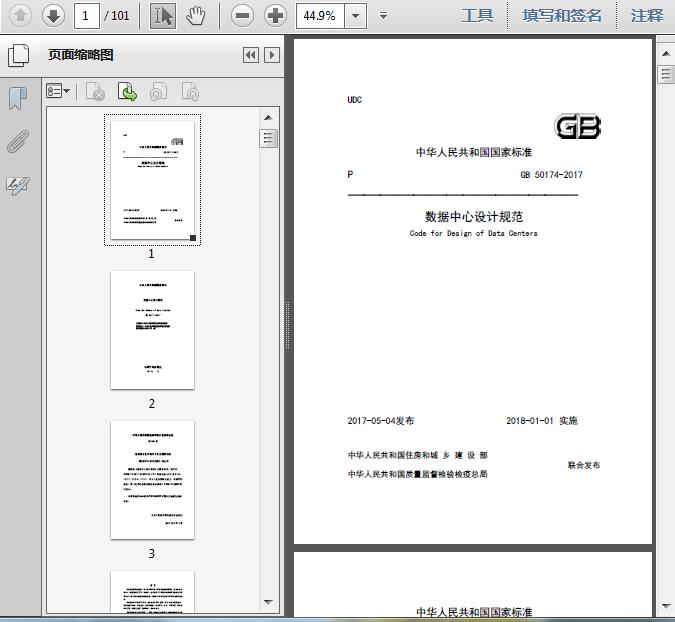Open the thumbnail options menu dropdown
Screen dimensions: 675x622
(x=58, y=91)
